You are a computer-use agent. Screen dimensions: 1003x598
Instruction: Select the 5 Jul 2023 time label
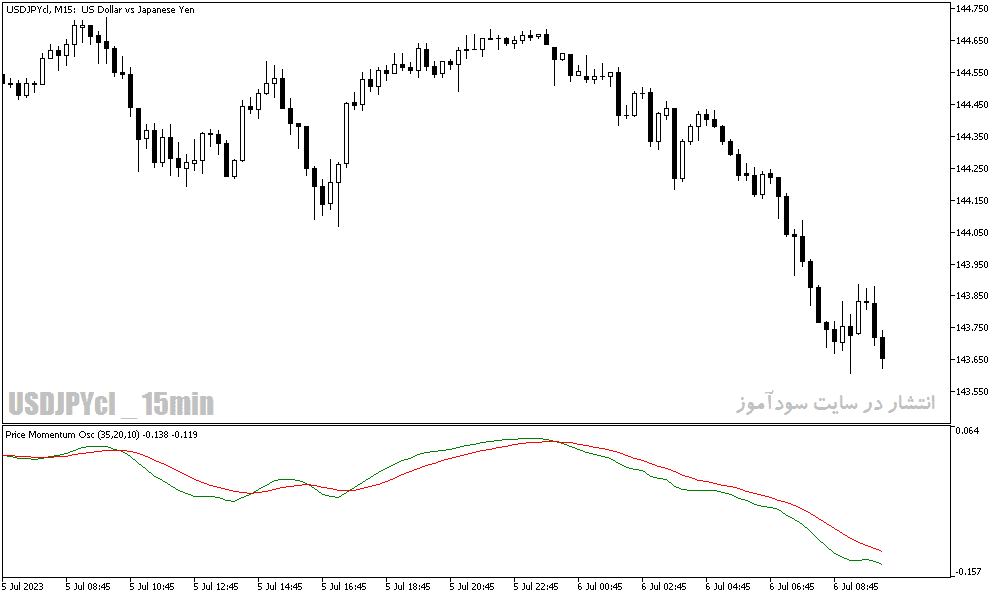tap(23, 586)
